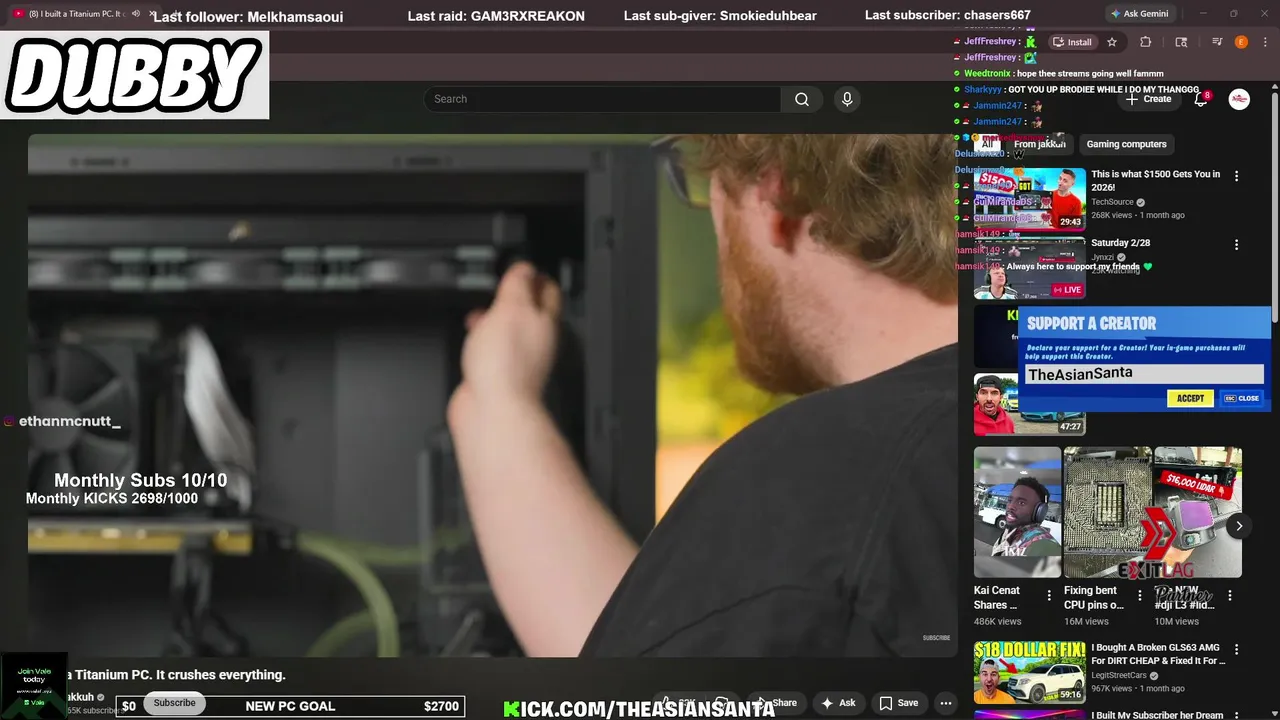Open the 47:27 duration video thumbnail
This screenshot has height=720, width=1280.
(1029, 405)
